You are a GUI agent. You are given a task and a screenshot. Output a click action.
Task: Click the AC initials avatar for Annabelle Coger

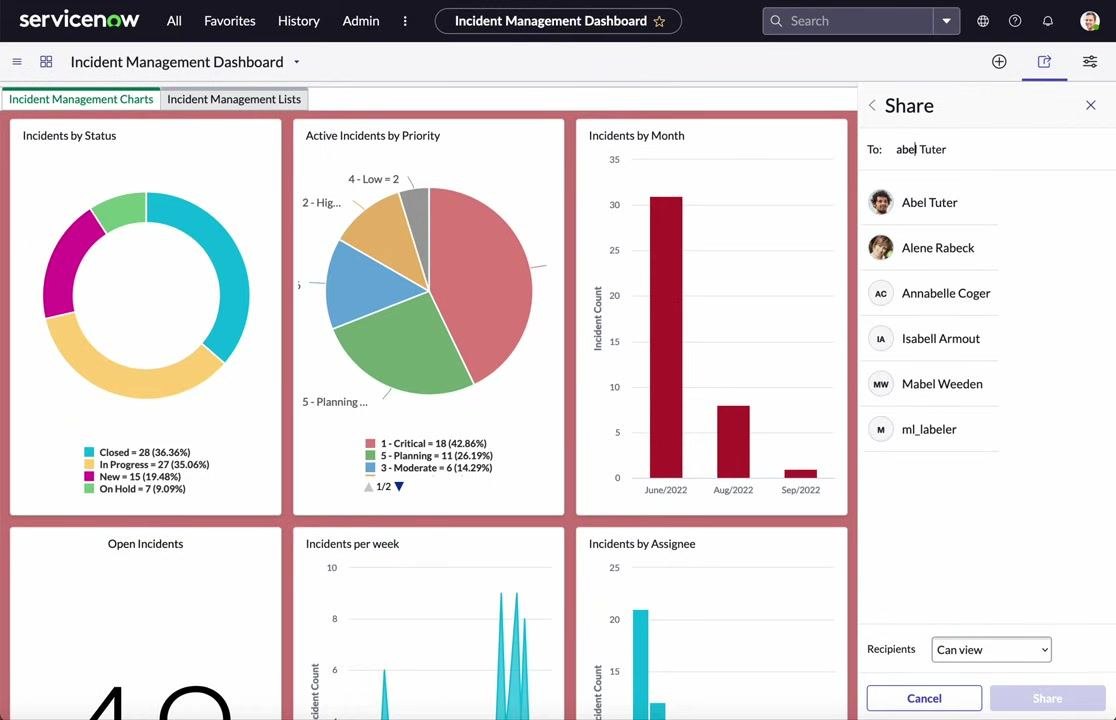[880, 293]
